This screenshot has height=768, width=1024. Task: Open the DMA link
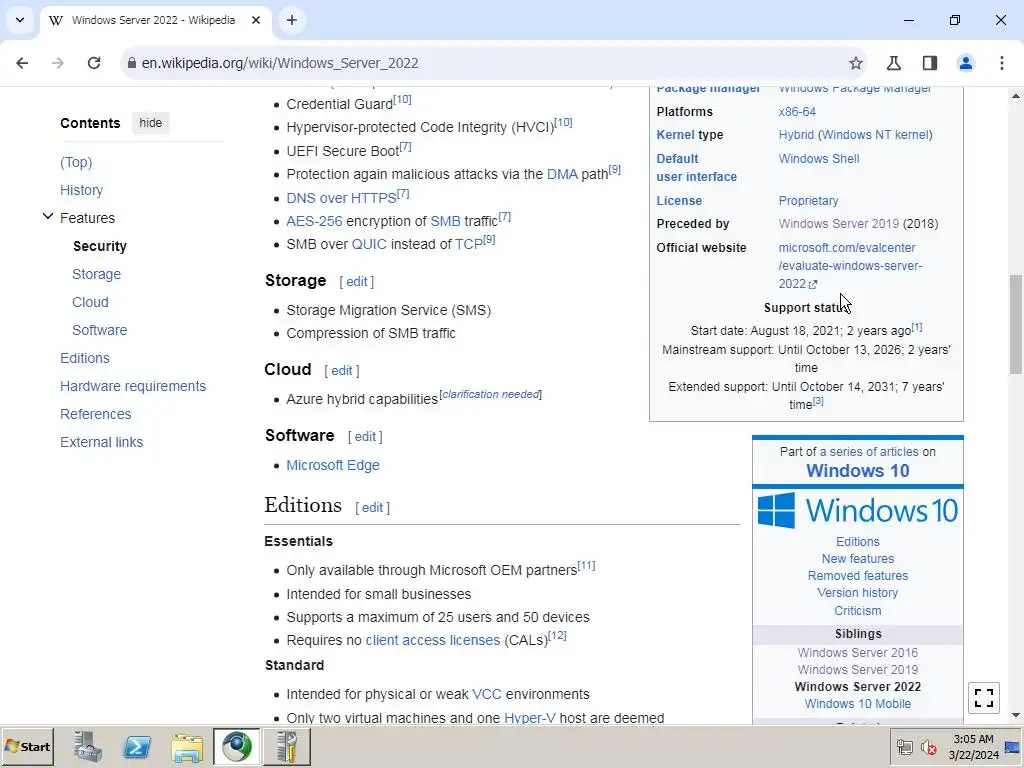click(562, 174)
